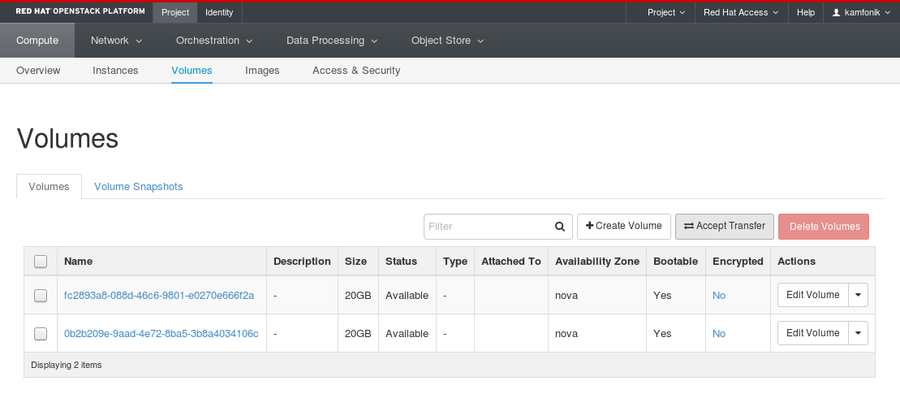Select the Volumes sub-tab
The height and width of the screenshot is (394, 900).
(x=49, y=187)
